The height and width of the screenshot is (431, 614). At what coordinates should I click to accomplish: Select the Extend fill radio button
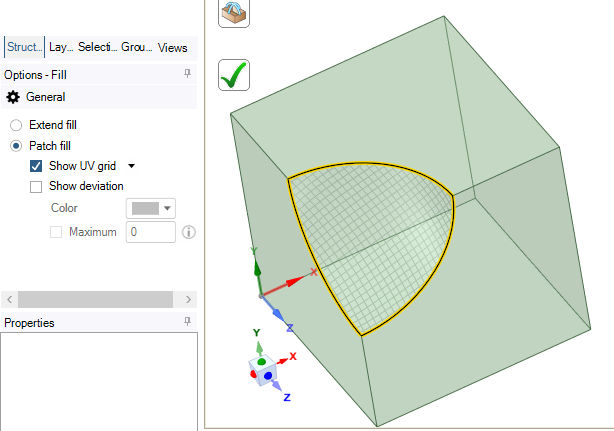click(16, 125)
